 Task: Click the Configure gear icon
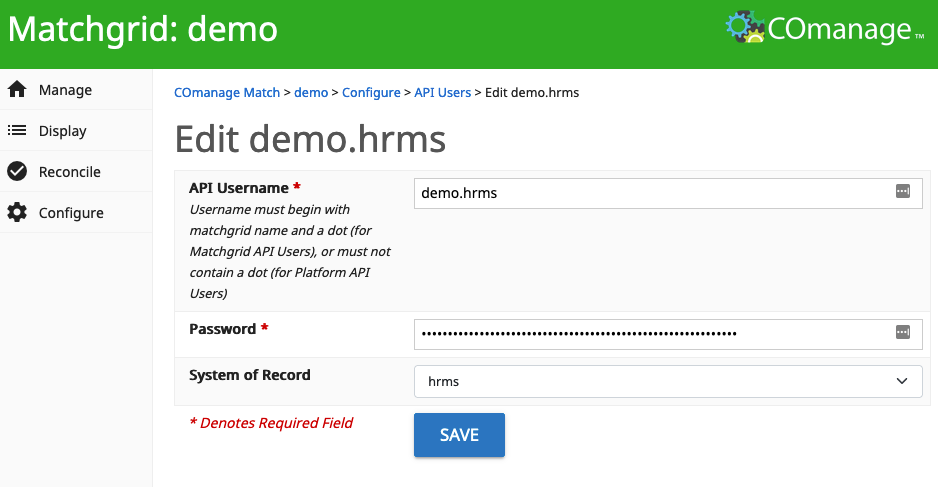coord(17,212)
